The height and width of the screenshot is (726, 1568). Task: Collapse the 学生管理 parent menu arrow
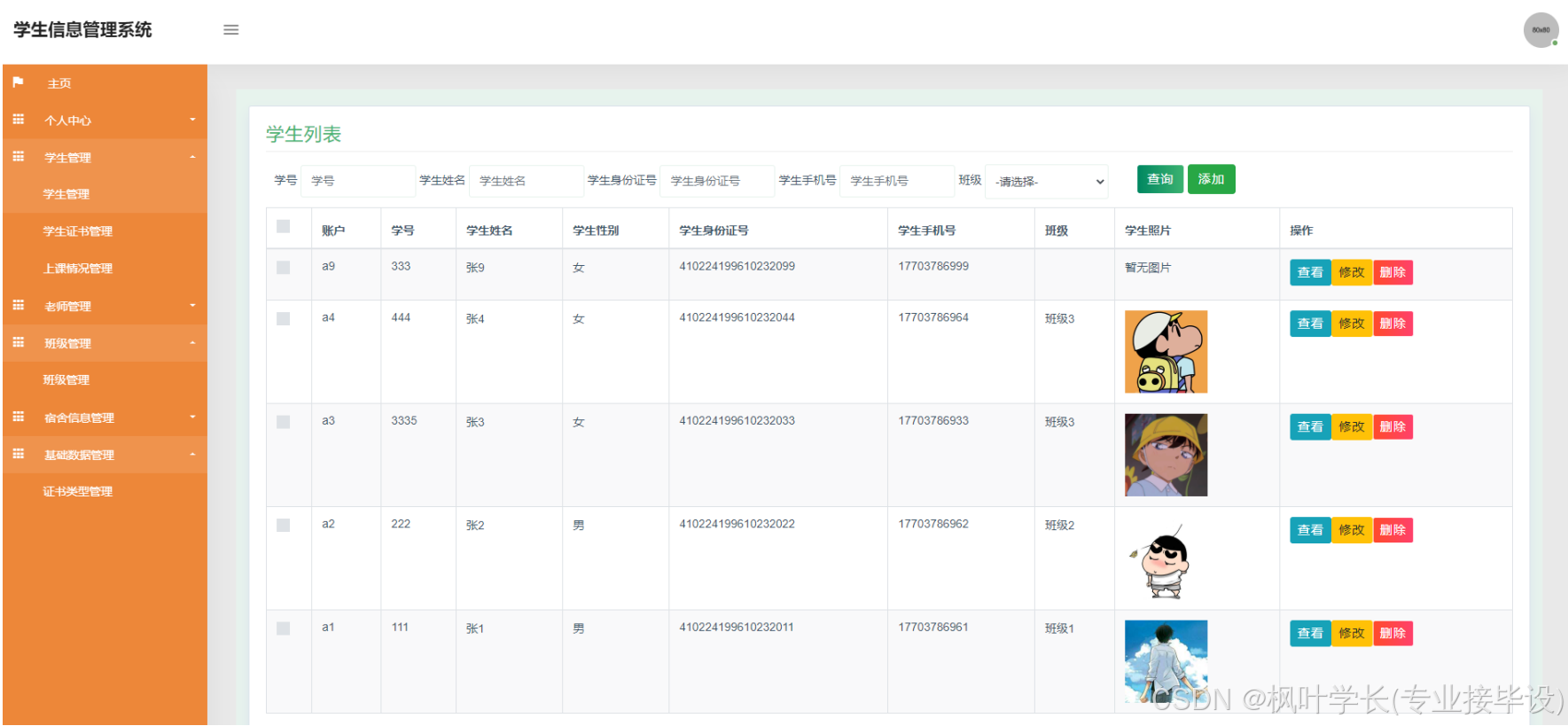click(x=192, y=157)
